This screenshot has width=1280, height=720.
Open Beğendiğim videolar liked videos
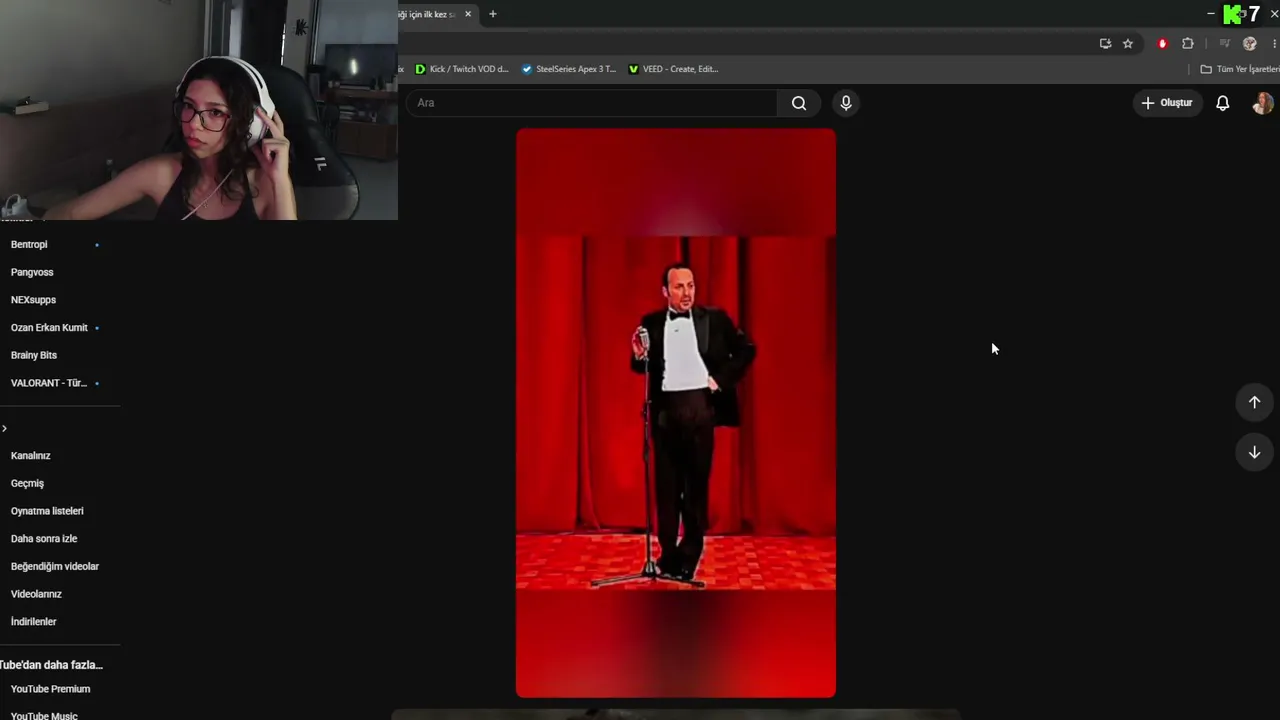(55, 566)
